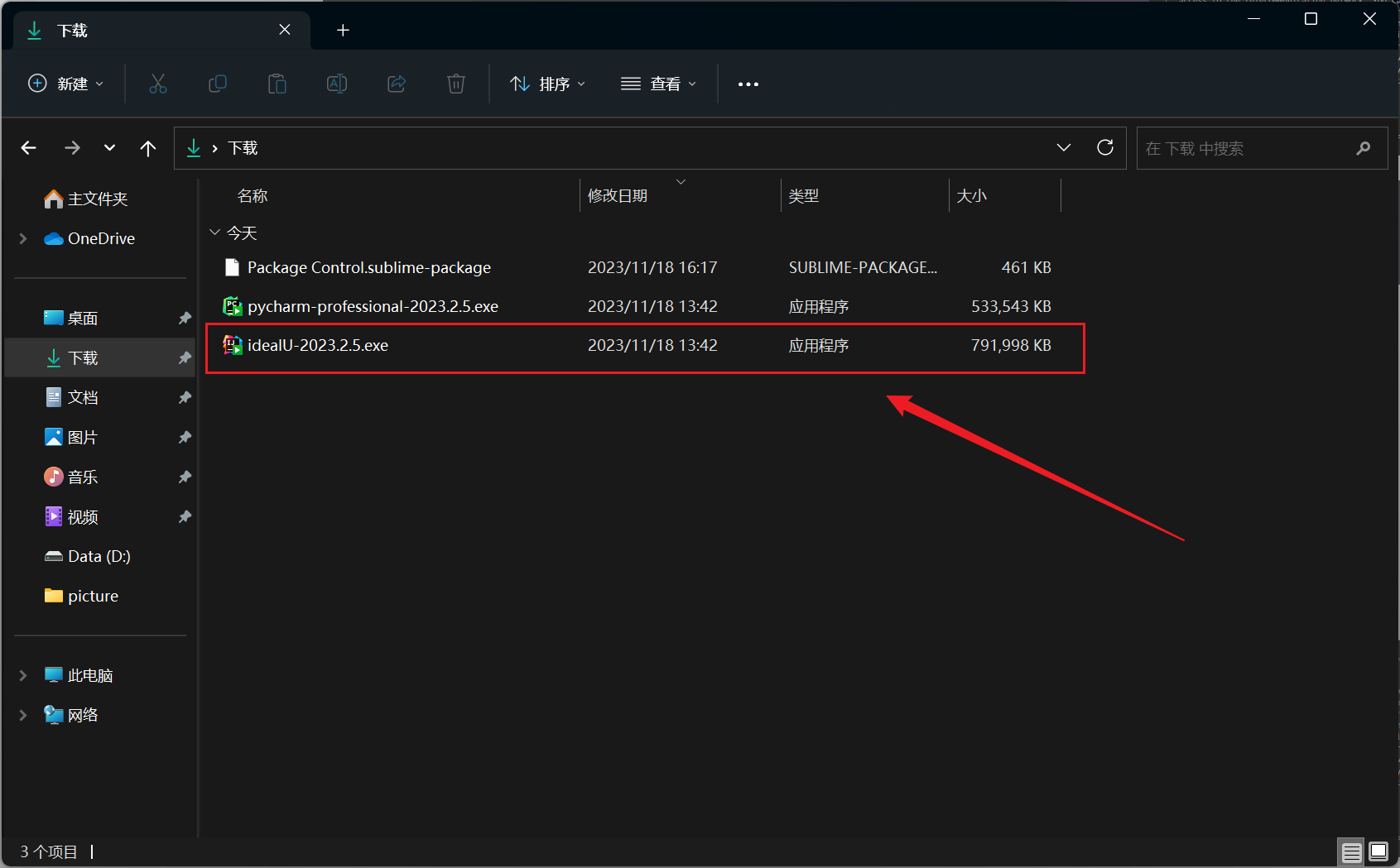
Task: Click the breadcrumb chevron before 下载
Action: pyautogui.click(x=214, y=148)
